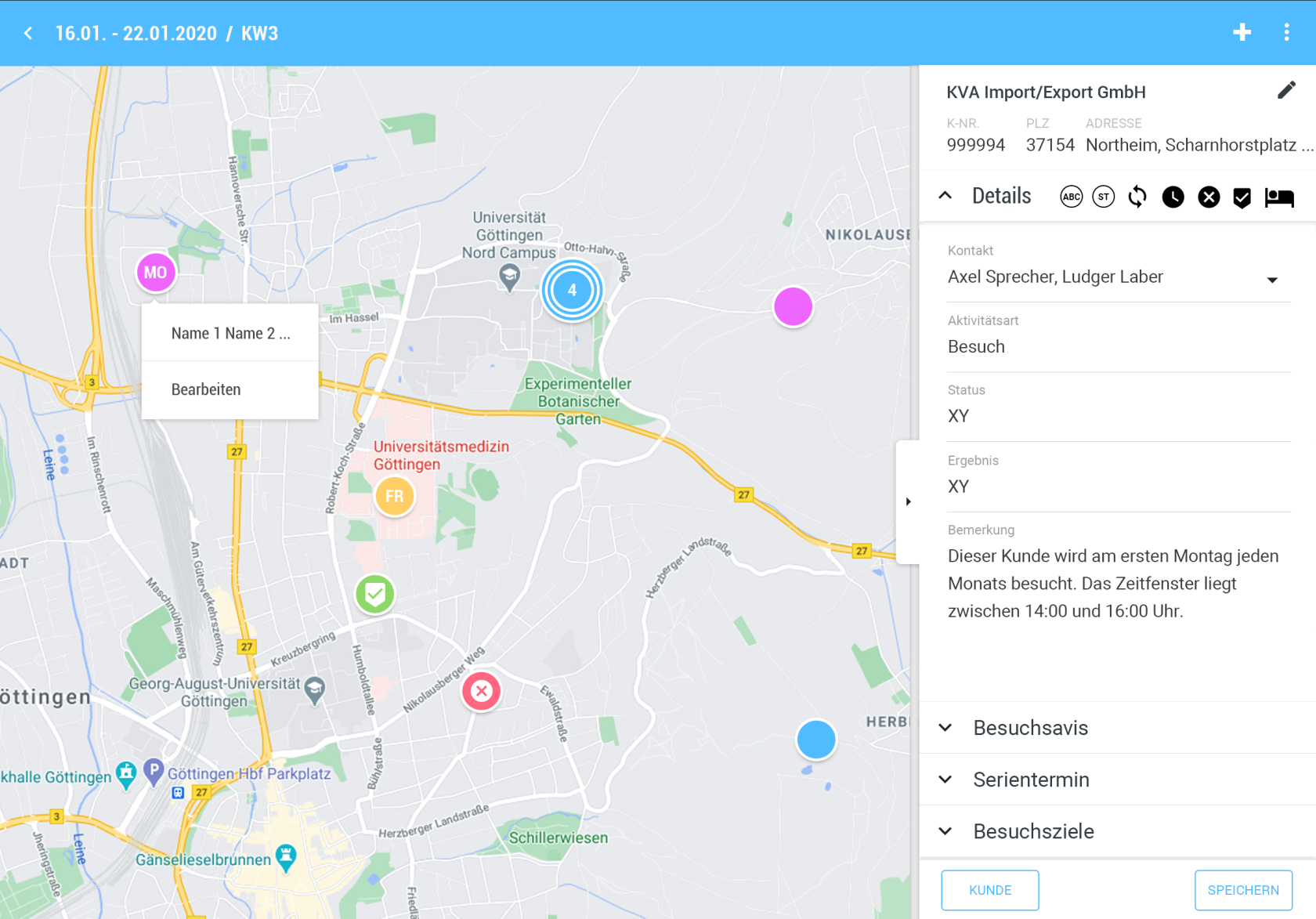
Task: Click Experimenteller Botanischer Garten label
Action: [x=578, y=401]
